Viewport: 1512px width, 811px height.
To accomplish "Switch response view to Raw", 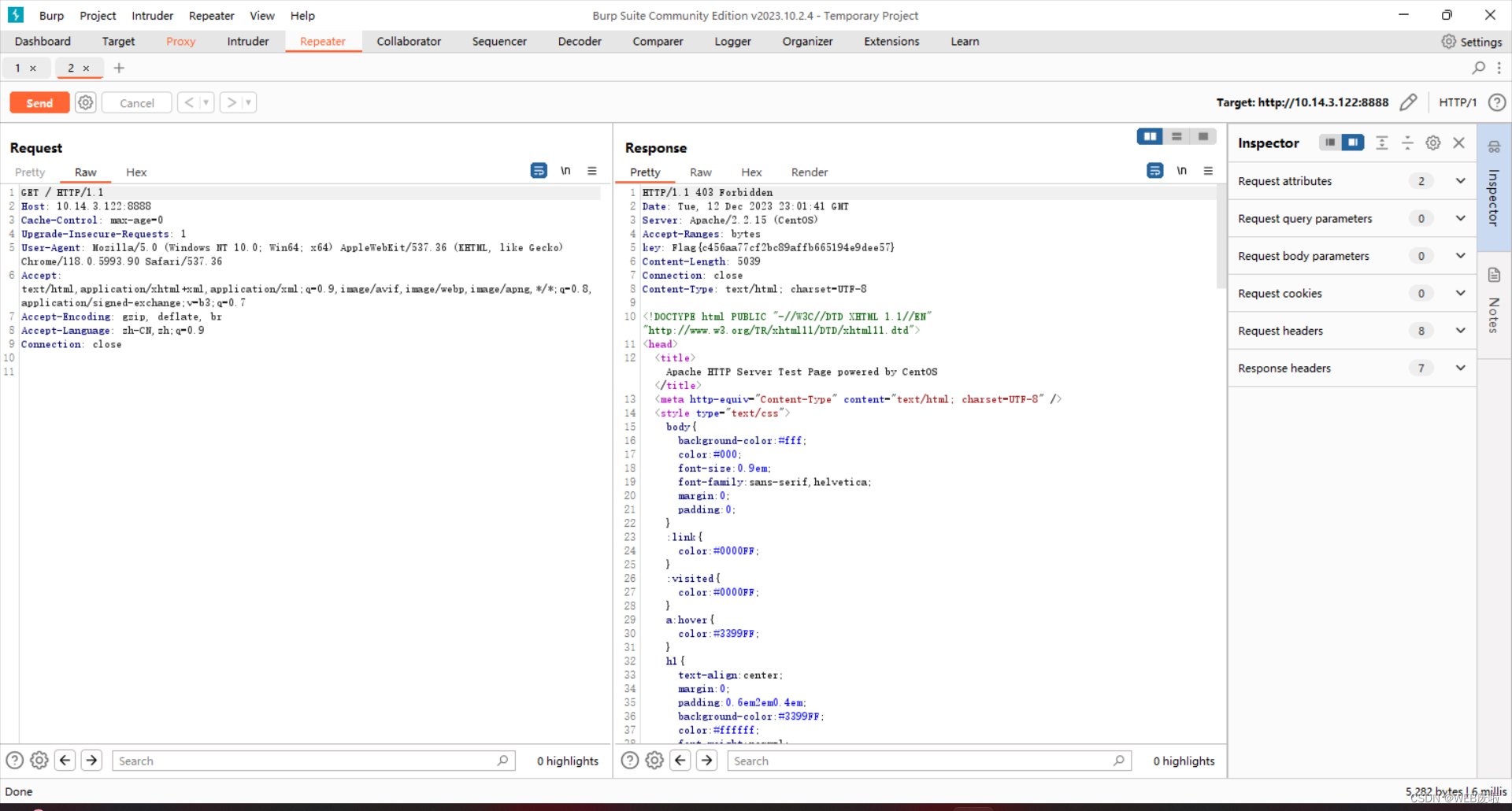I will point(700,172).
